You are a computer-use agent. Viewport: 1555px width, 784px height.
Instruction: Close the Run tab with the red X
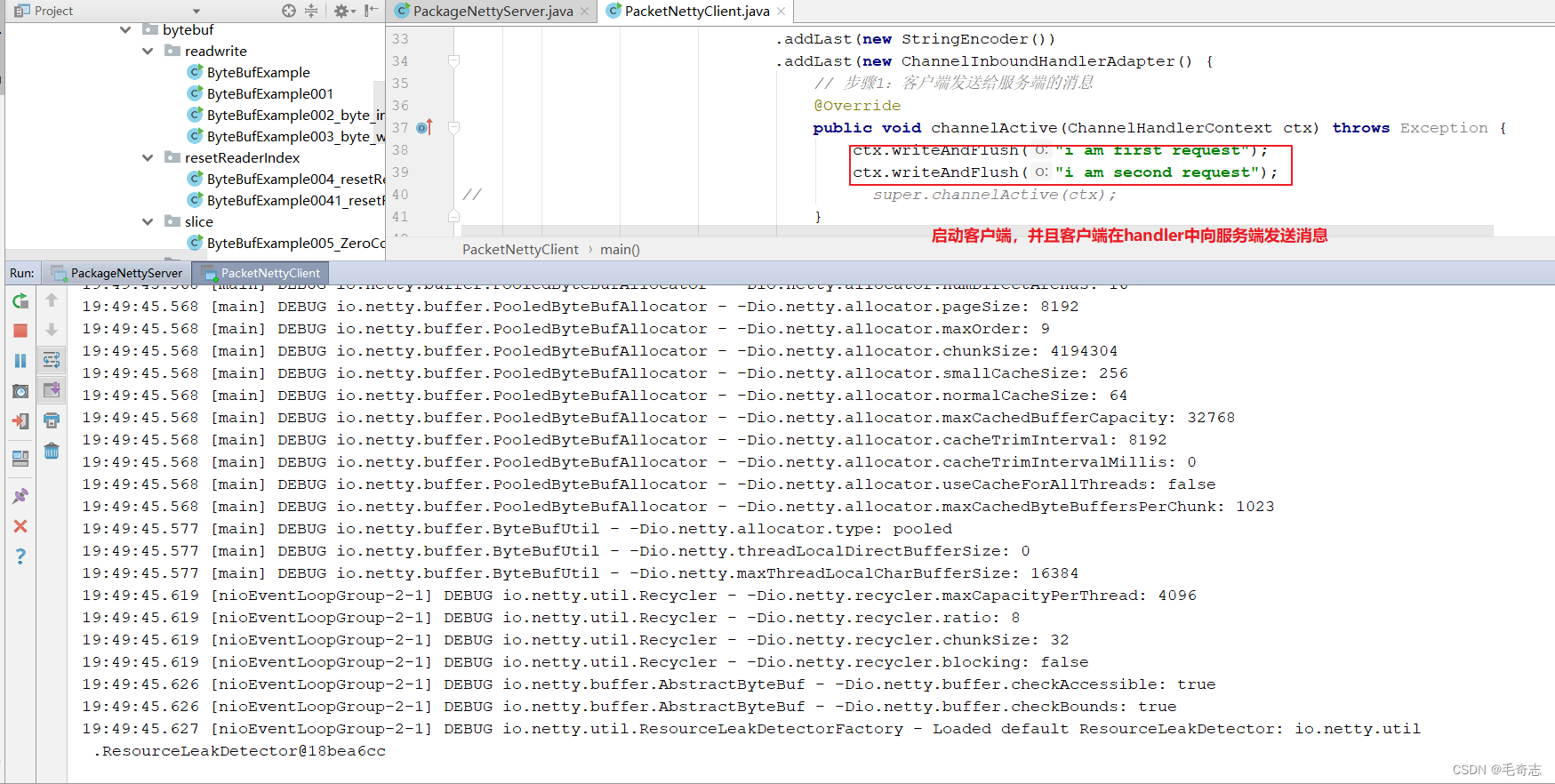20,526
